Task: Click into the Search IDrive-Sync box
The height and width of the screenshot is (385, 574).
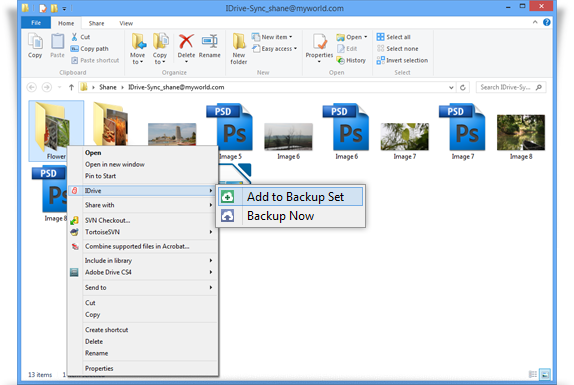Action: click(x=511, y=87)
